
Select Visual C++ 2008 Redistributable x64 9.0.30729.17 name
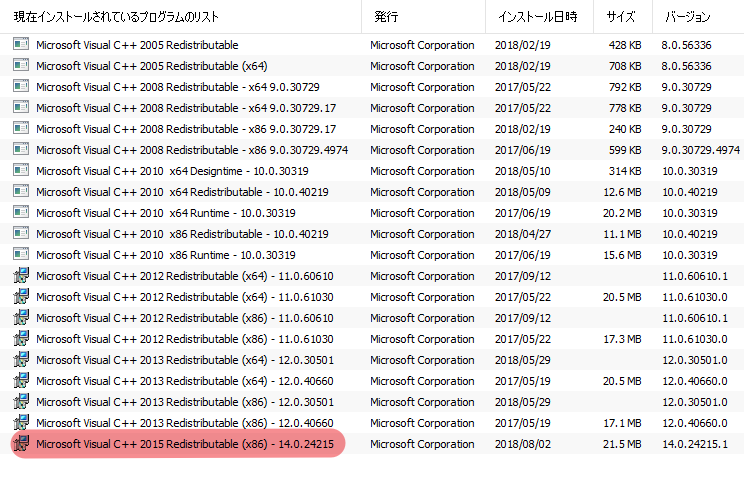coord(186,108)
